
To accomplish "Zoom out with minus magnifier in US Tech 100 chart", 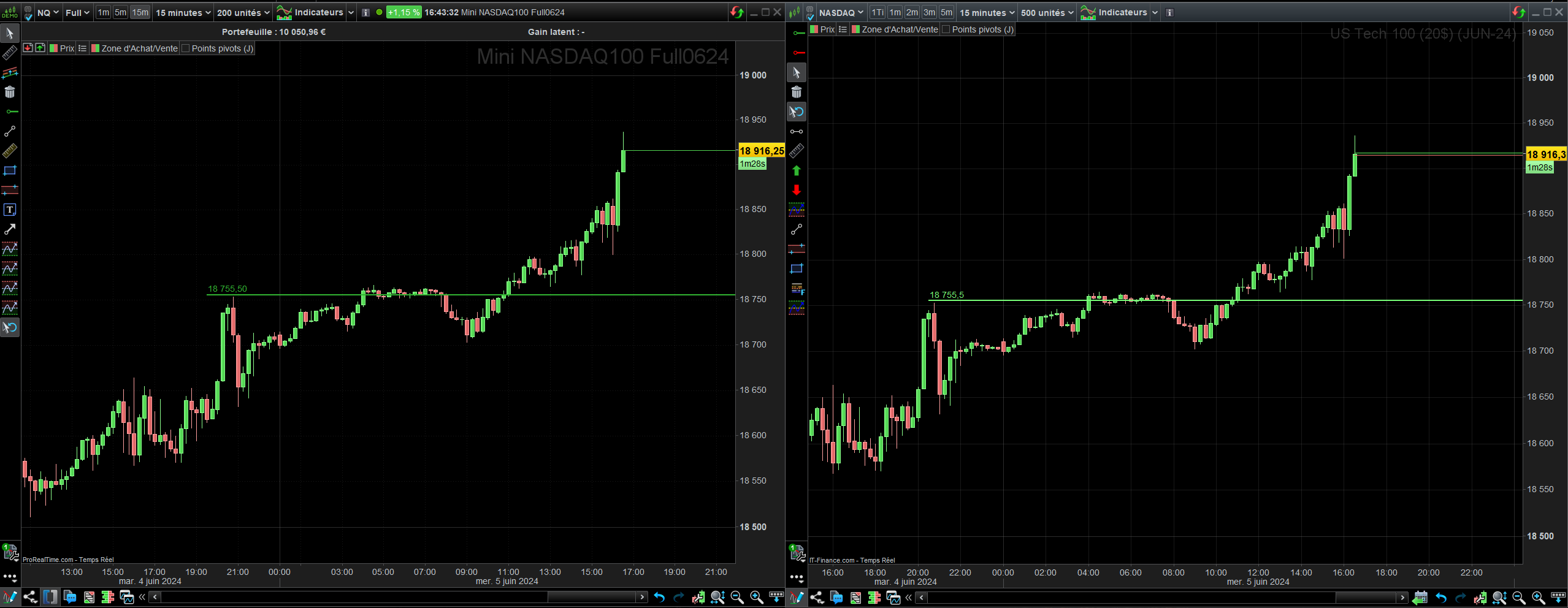I will point(1519,598).
